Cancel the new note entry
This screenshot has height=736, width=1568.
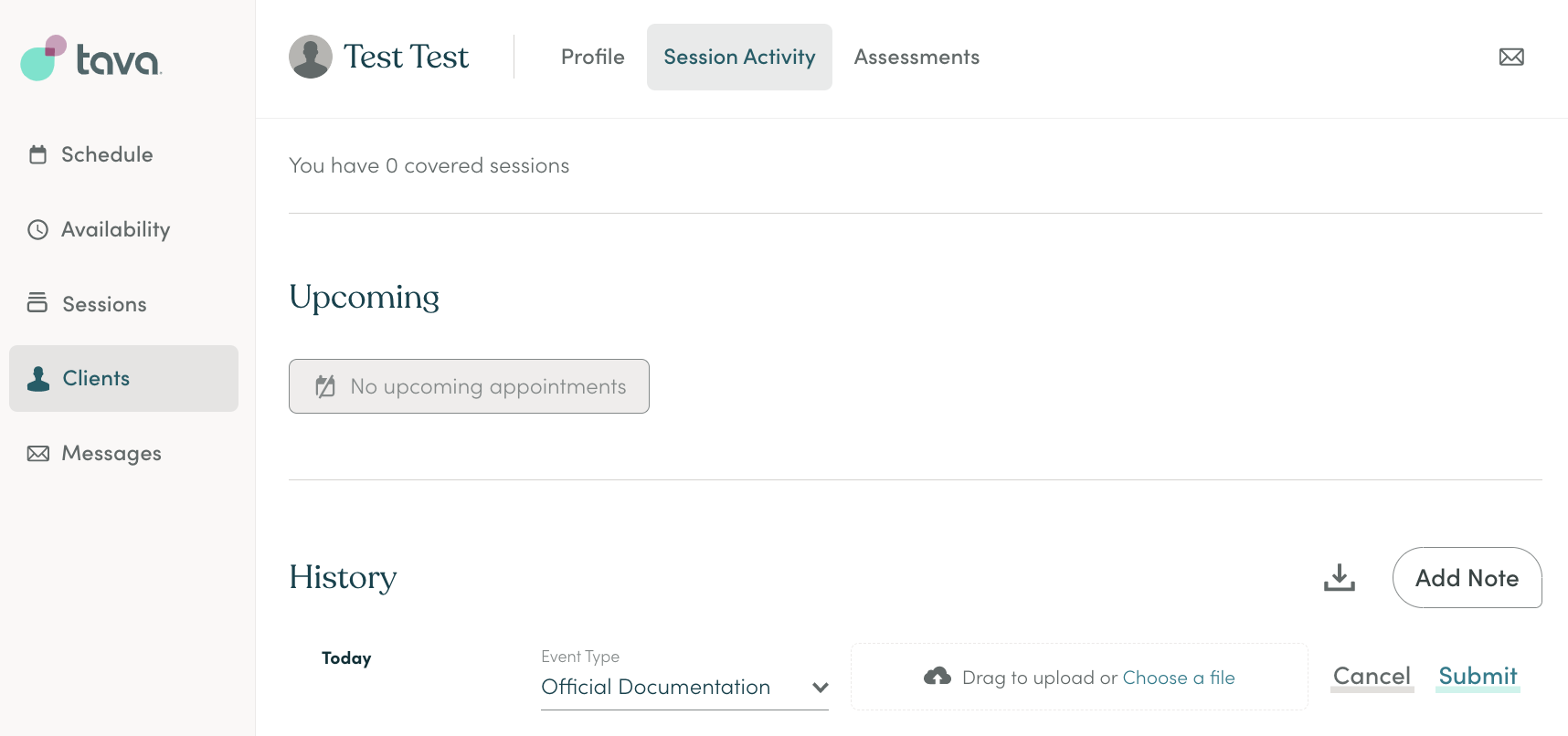[1372, 677]
